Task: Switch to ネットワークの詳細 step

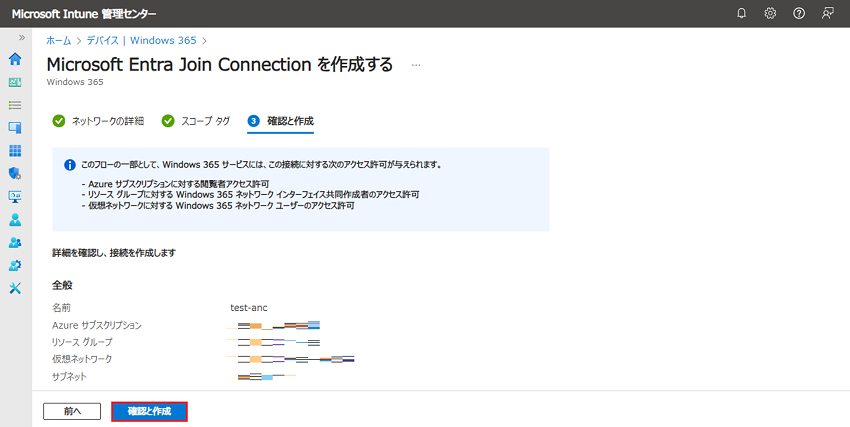Action: [x=98, y=121]
